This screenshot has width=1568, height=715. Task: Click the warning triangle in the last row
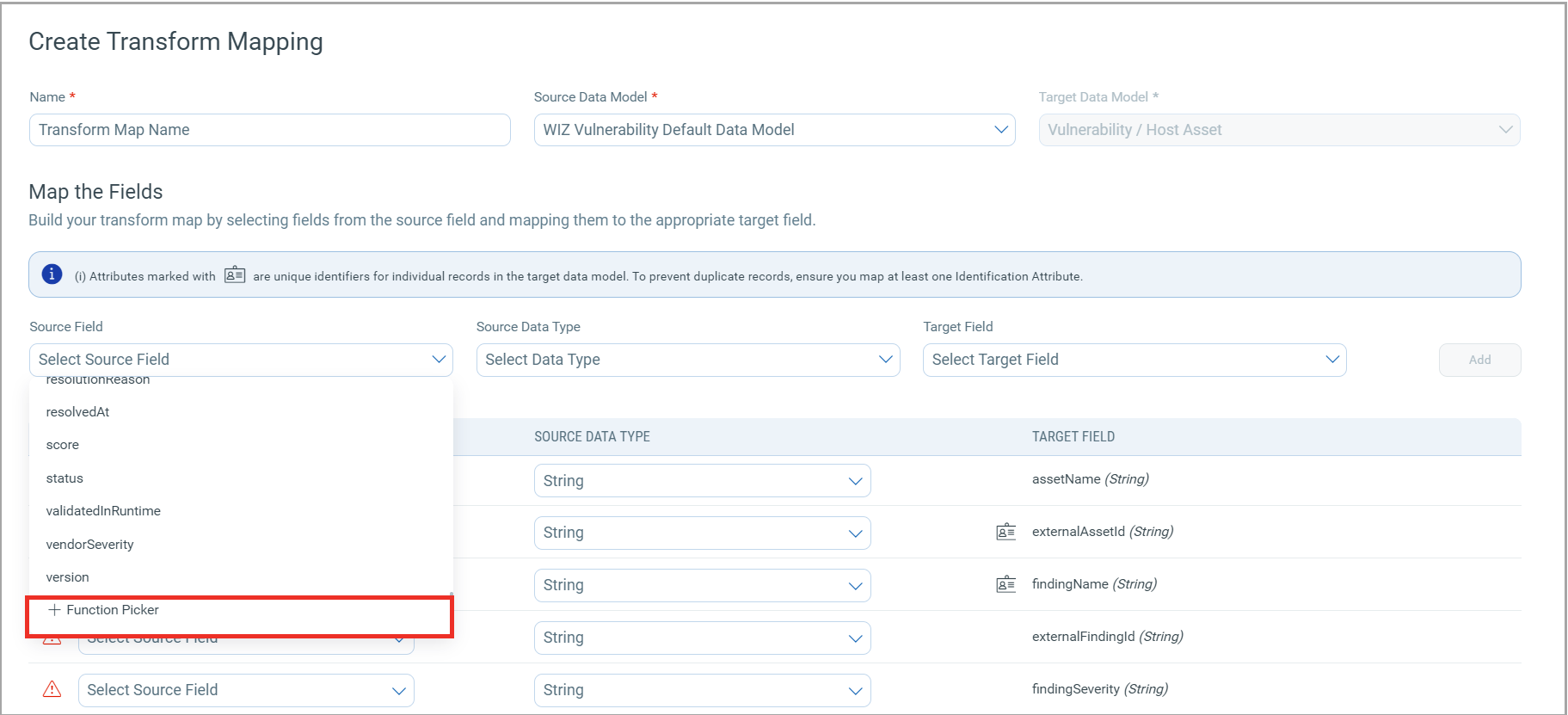[x=52, y=689]
